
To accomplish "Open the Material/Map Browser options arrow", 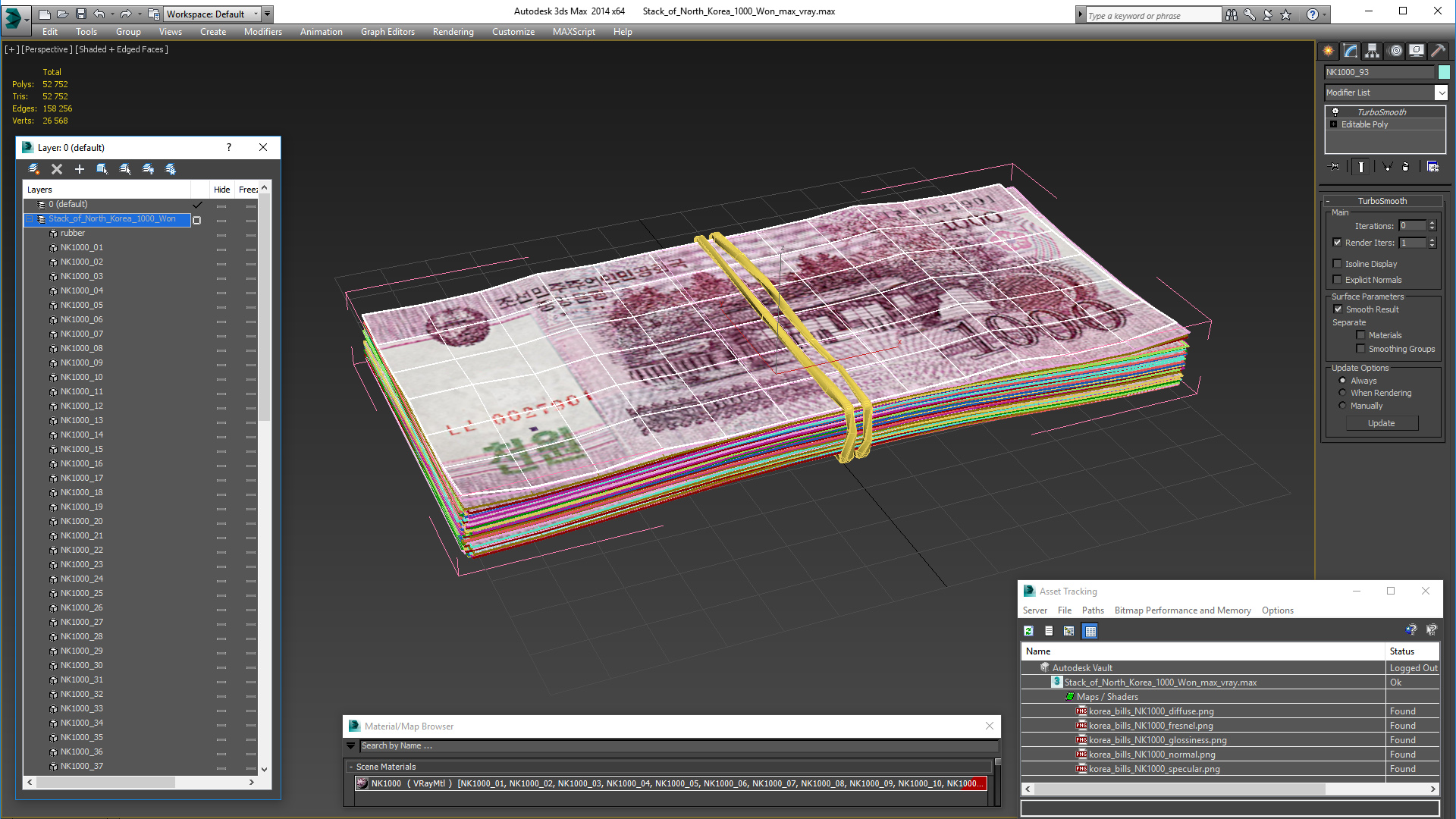I will coord(351,746).
